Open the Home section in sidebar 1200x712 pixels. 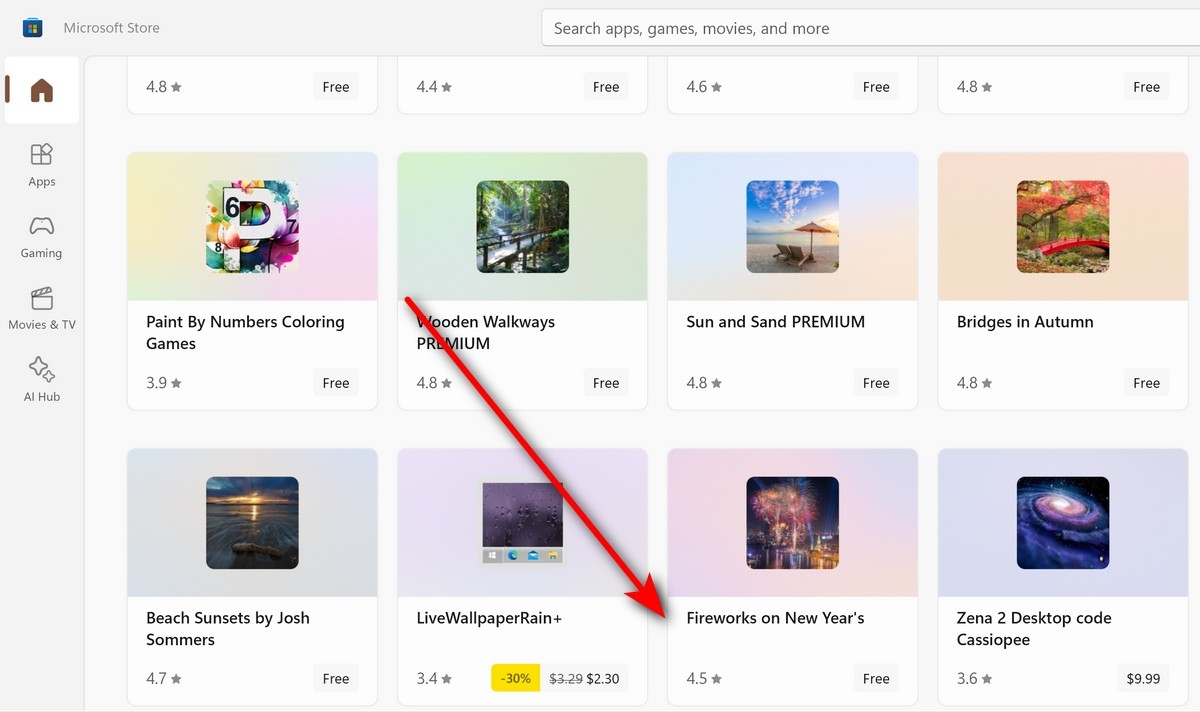click(41, 90)
